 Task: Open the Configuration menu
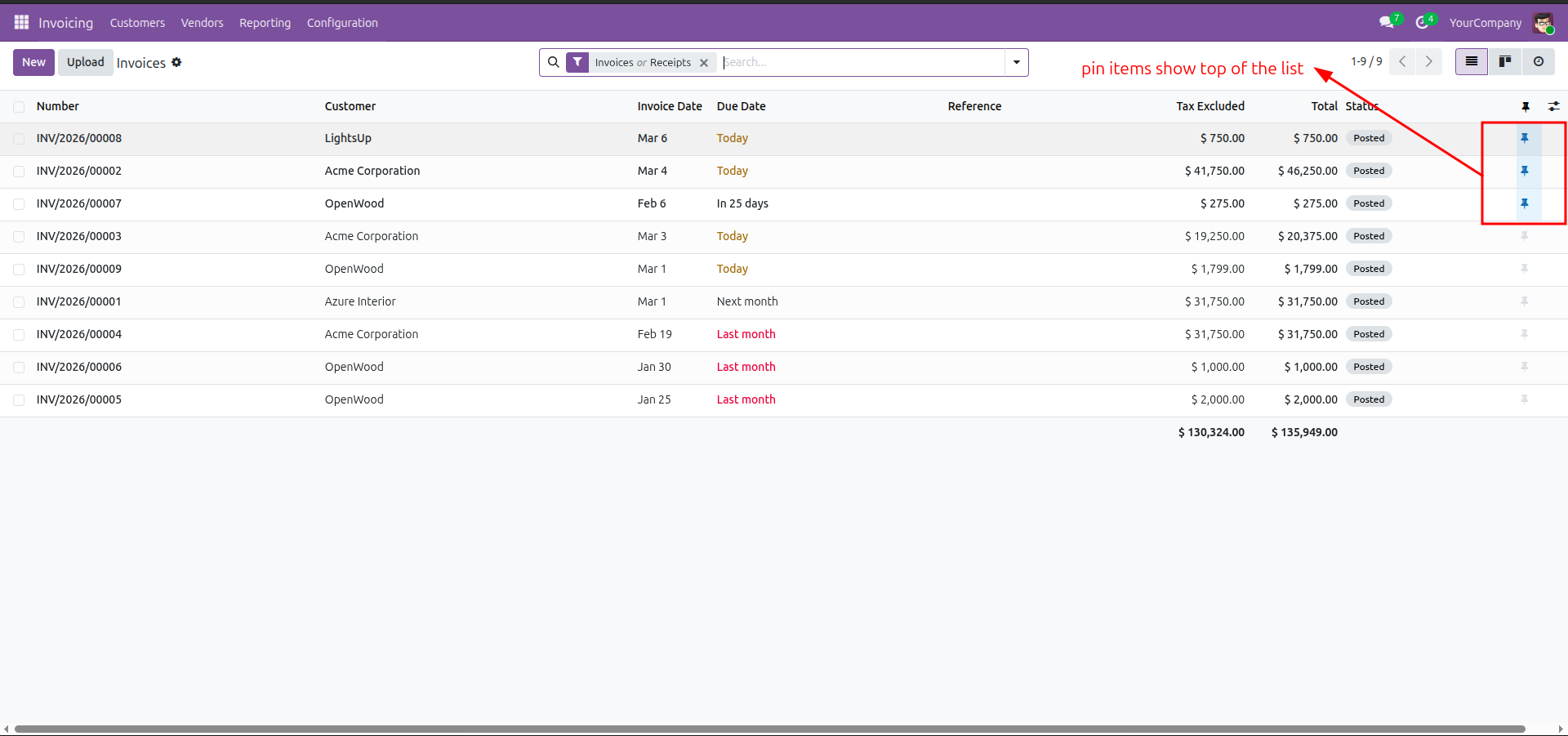(x=342, y=23)
